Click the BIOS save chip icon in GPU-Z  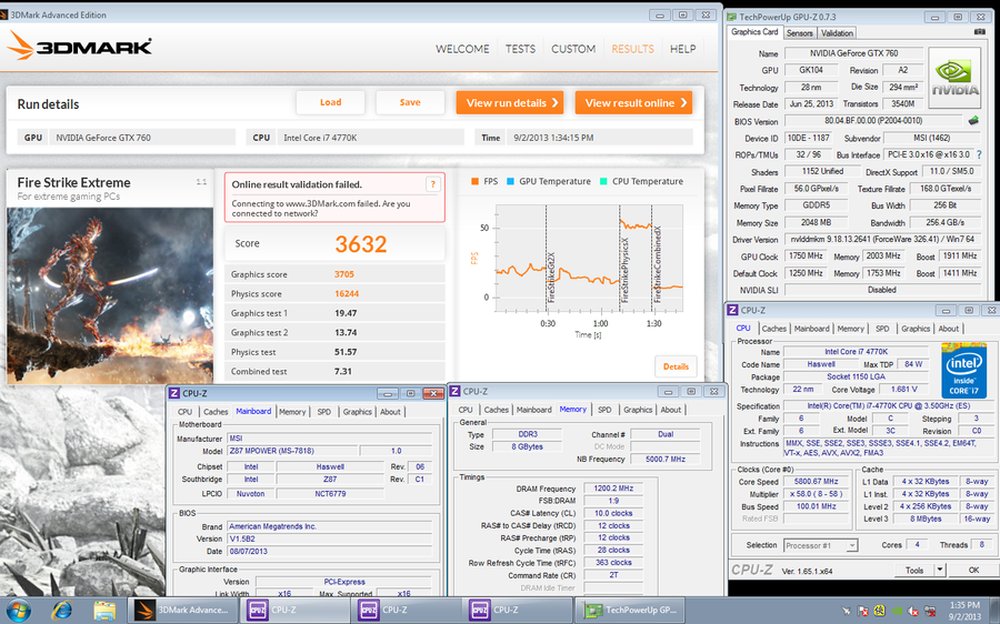click(x=973, y=120)
